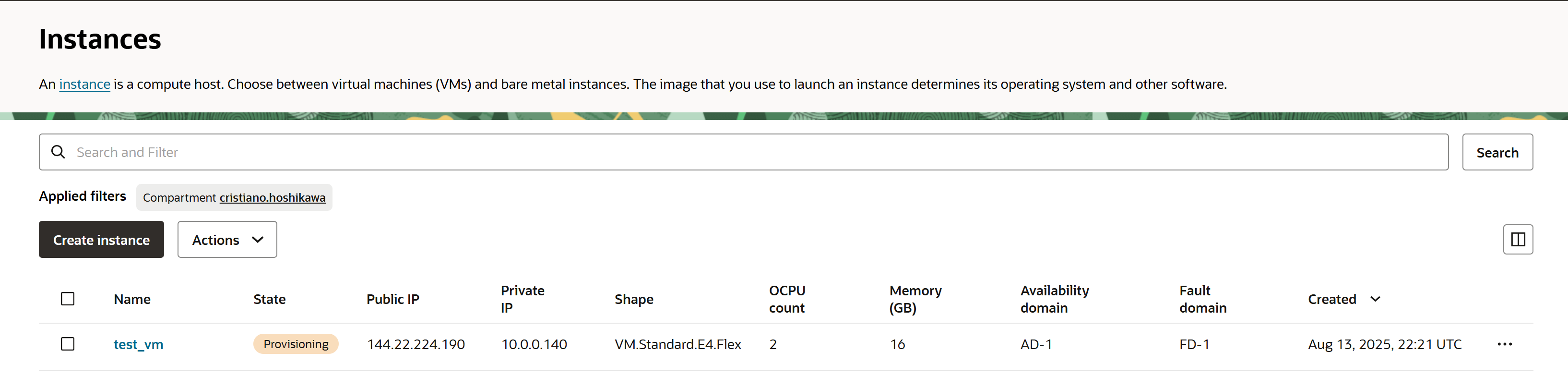
Task: Sort by the Name column header
Action: click(x=132, y=299)
